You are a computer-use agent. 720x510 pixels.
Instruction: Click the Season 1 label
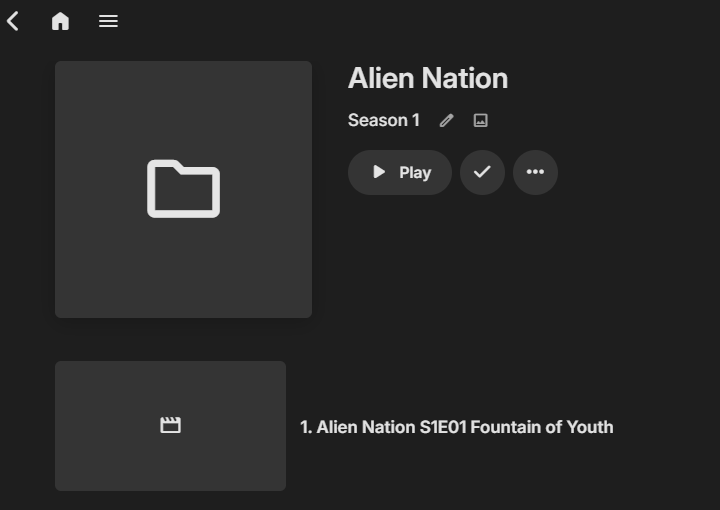(x=383, y=120)
